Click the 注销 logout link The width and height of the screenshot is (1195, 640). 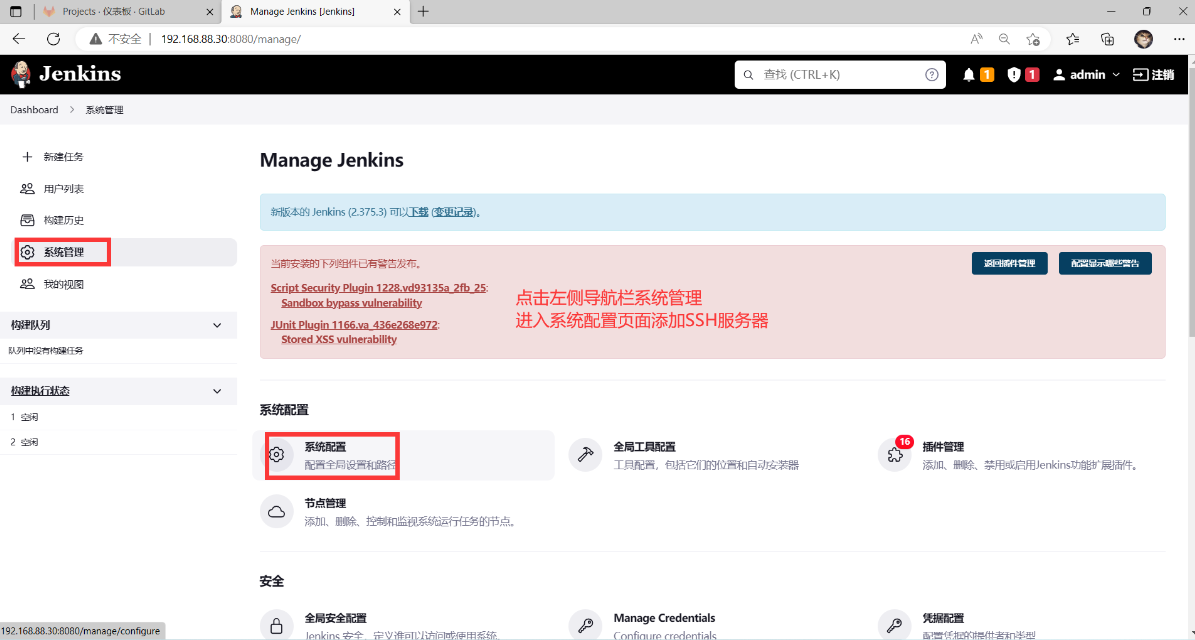click(1154, 75)
